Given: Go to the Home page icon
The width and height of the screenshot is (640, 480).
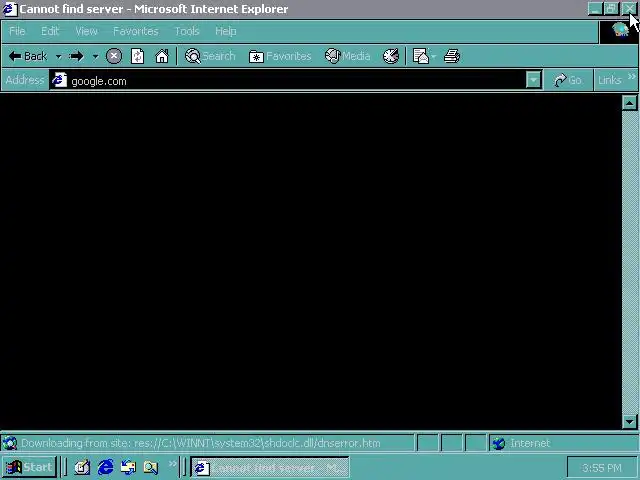Looking at the screenshot, I should tap(162, 56).
